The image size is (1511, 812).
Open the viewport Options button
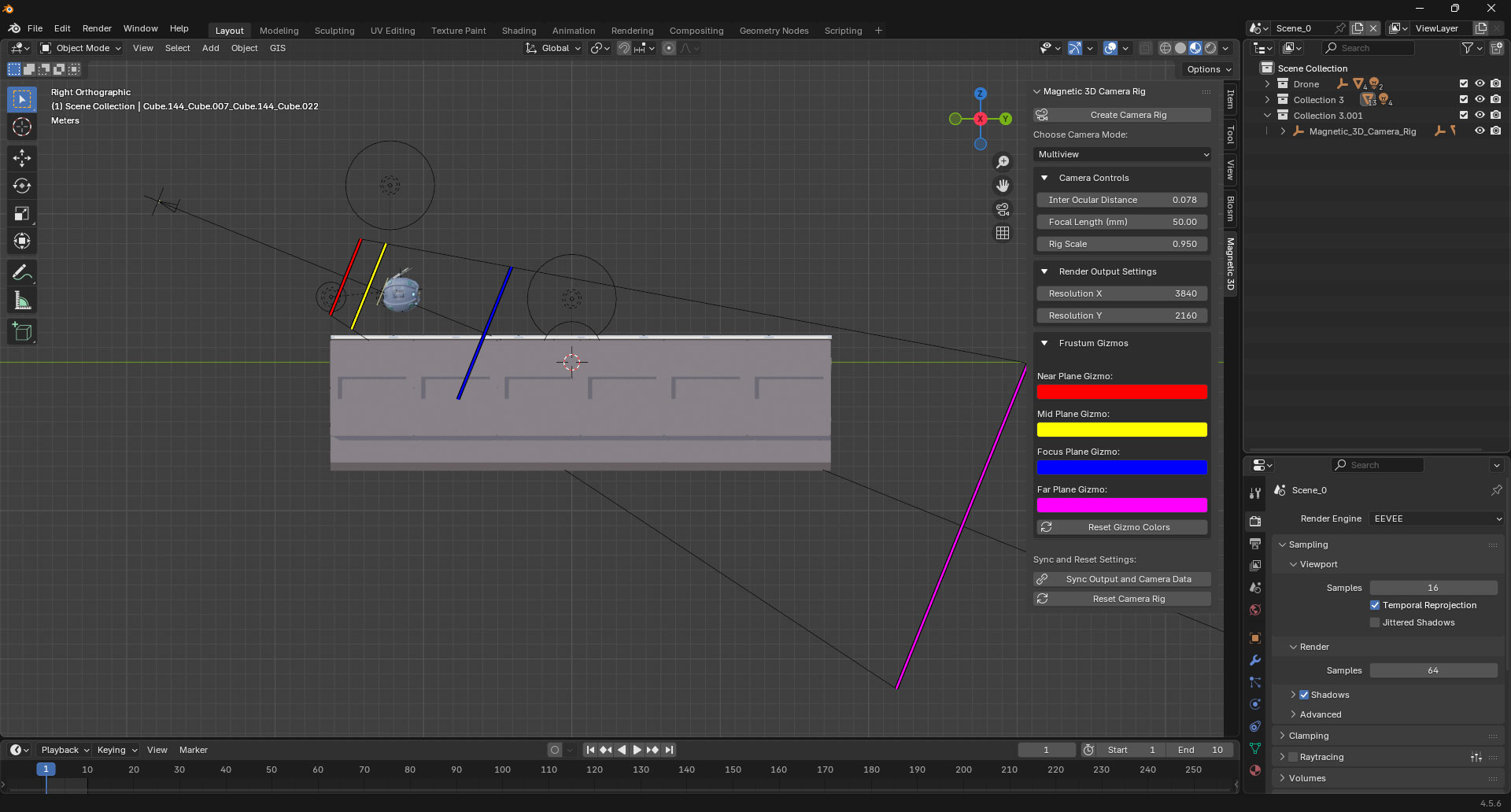tap(1209, 69)
